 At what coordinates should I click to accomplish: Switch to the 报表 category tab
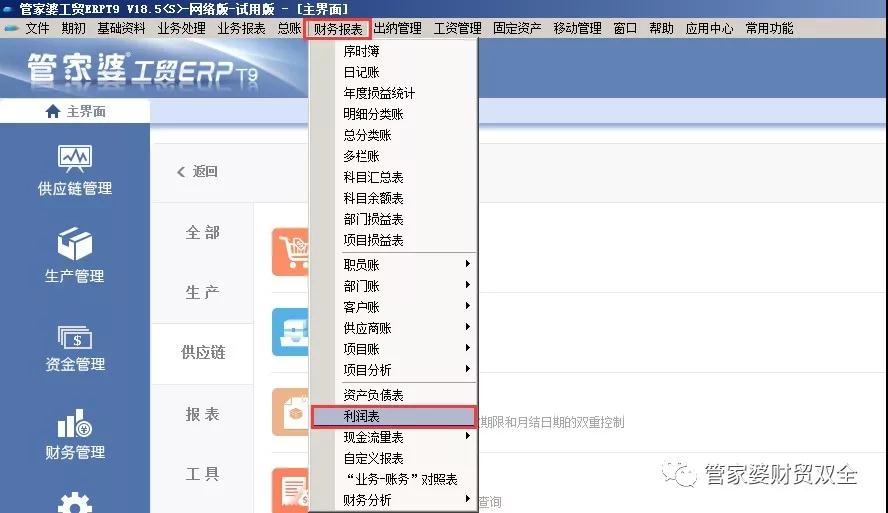pos(203,414)
